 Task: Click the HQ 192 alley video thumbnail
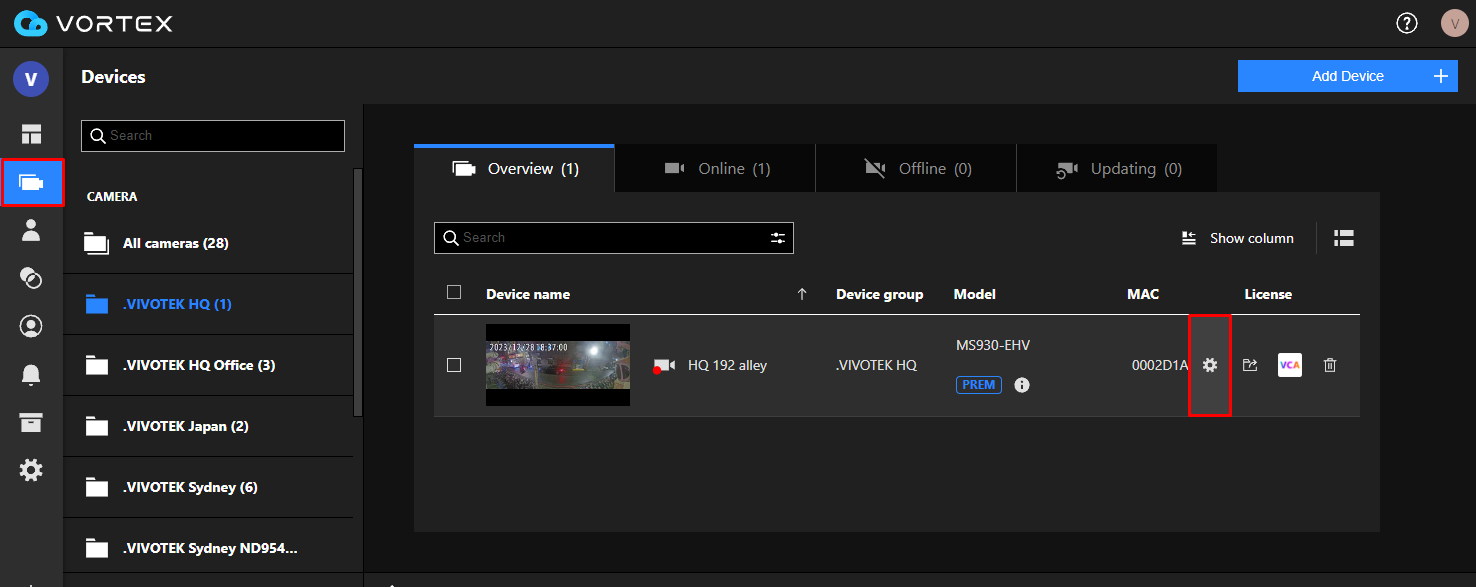pyautogui.click(x=557, y=365)
